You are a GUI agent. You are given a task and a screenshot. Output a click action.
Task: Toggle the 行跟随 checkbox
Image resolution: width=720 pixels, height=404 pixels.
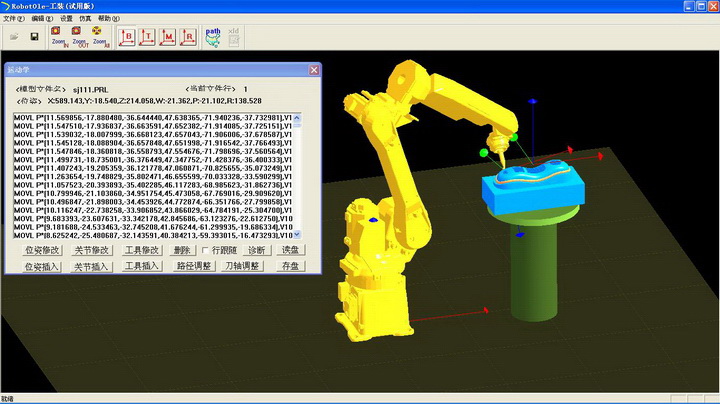pyautogui.click(x=206, y=250)
